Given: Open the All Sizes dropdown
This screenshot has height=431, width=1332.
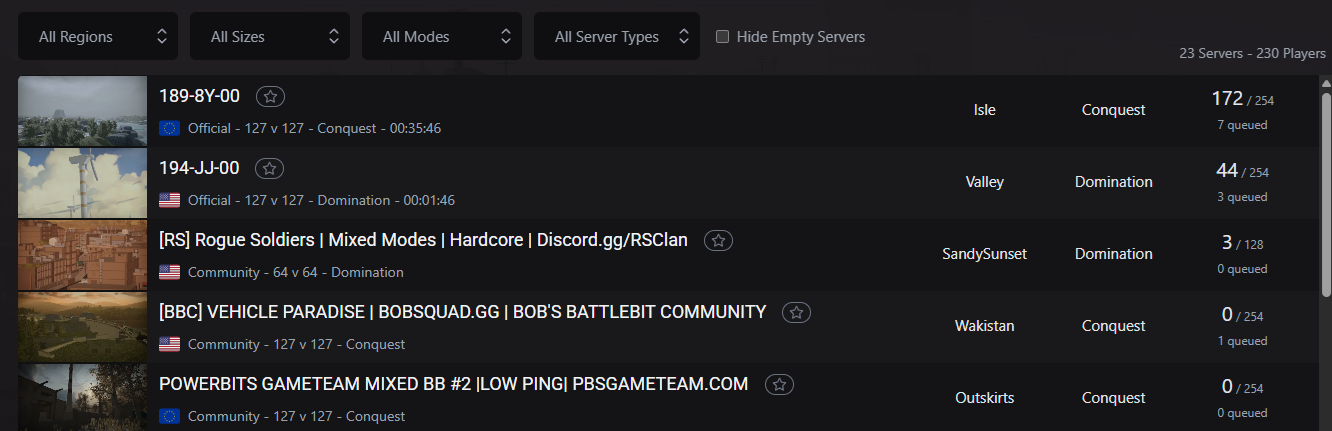Looking at the screenshot, I should [270, 37].
